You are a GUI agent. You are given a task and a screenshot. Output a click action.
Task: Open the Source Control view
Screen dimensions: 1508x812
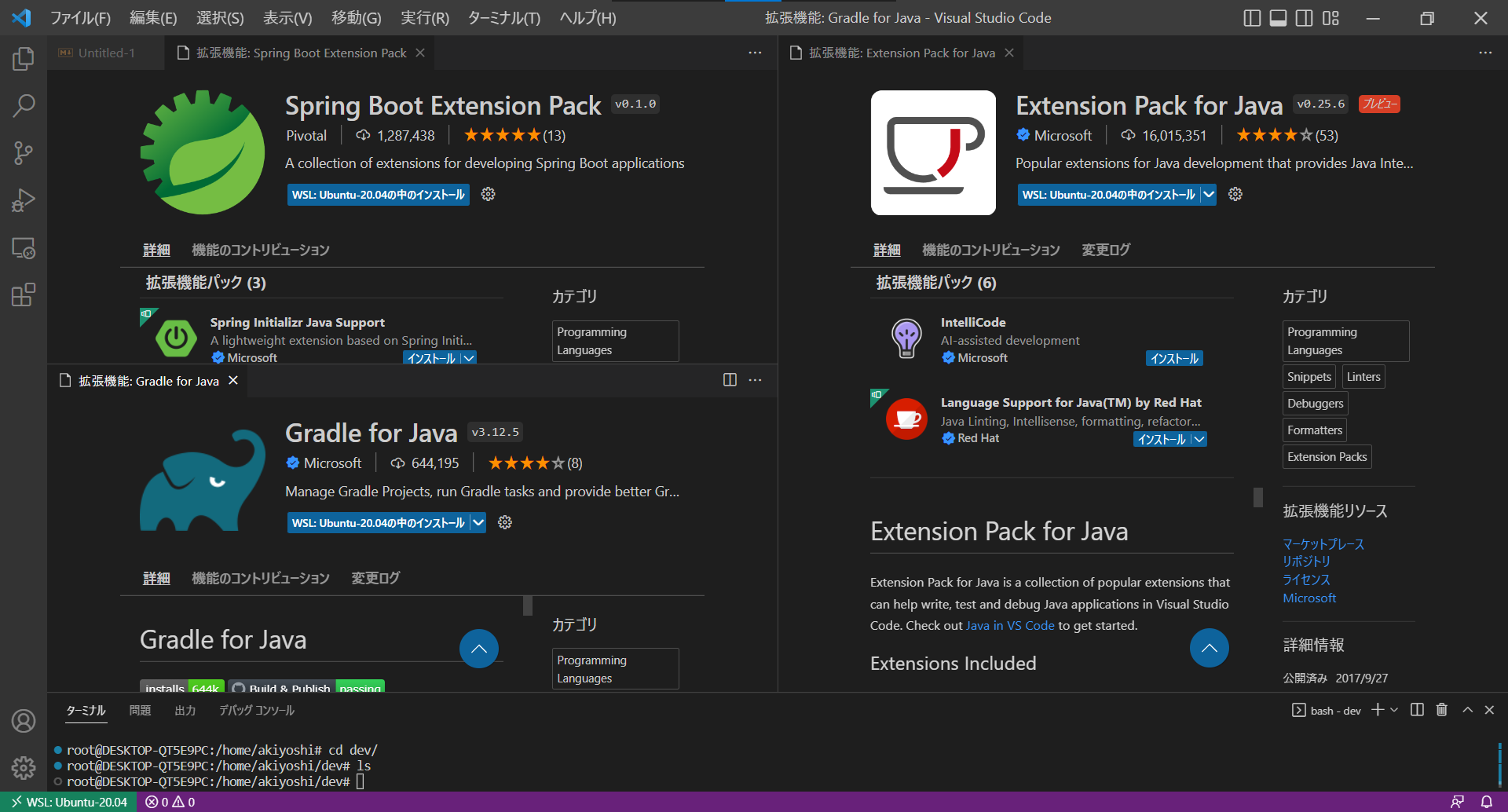(x=24, y=153)
